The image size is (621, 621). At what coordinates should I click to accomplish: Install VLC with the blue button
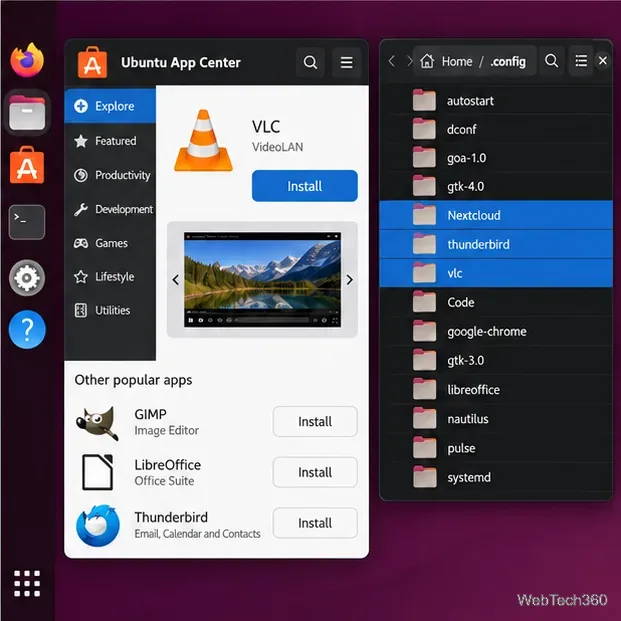pyautogui.click(x=305, y=186)
